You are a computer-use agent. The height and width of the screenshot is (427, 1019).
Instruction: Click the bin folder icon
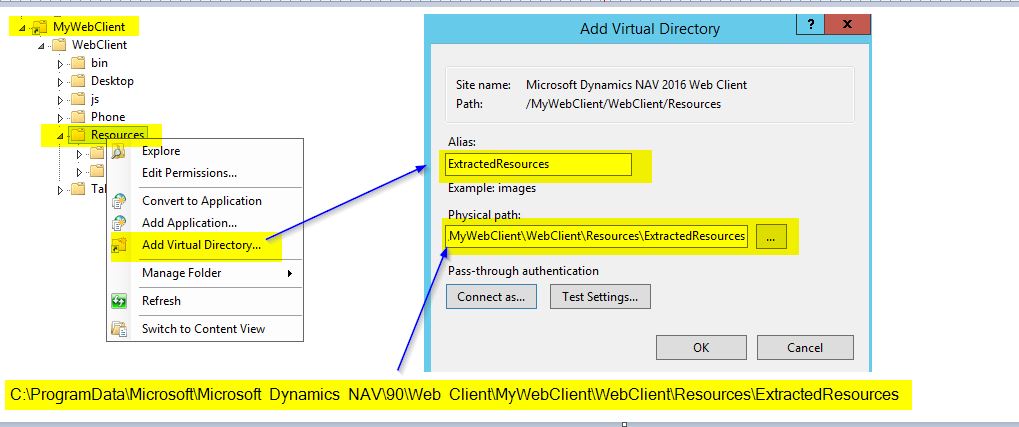pyautogui.click(x=78, y=63)
